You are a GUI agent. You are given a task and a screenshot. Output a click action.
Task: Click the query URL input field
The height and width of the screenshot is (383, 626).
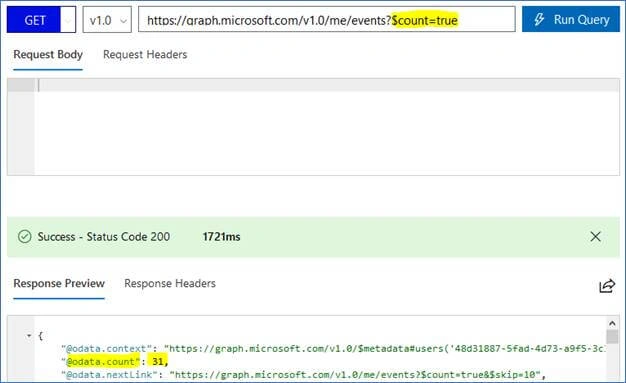pyautogui.click(x=327, y=20)
